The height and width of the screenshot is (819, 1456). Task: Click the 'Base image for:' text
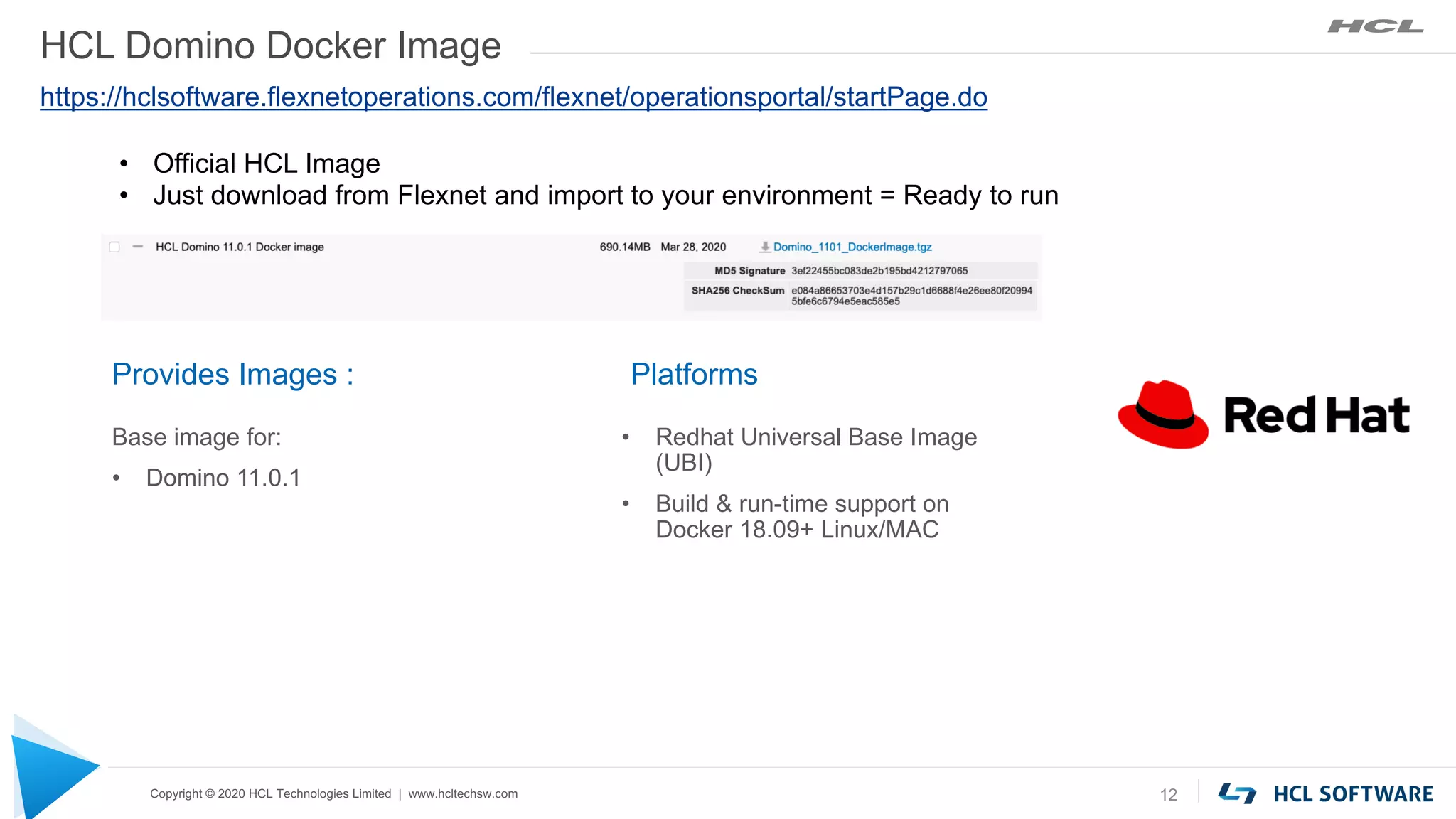[197, 437]
